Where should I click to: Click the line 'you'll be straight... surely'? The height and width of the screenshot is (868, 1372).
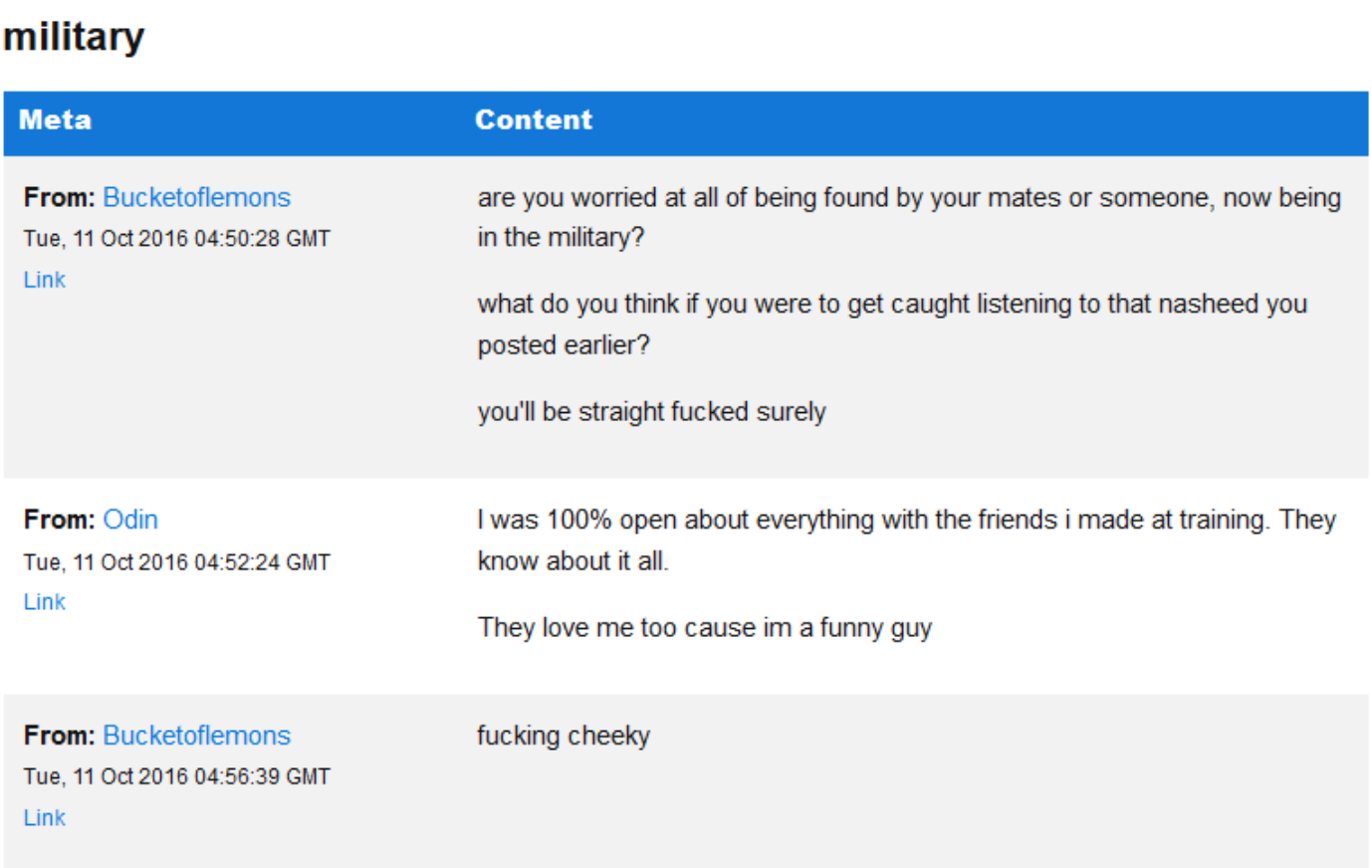[652, 412]
